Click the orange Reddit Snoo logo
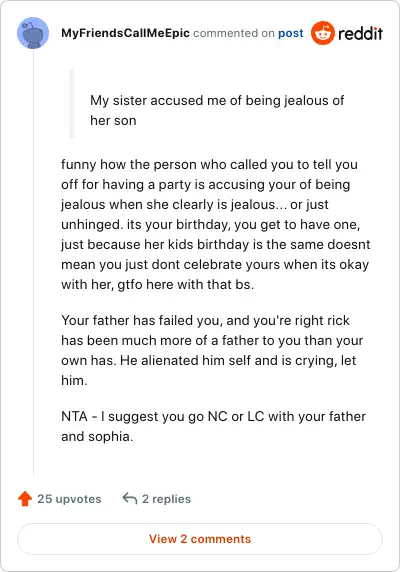The image size is (400, 572). (x=323, y=33)
